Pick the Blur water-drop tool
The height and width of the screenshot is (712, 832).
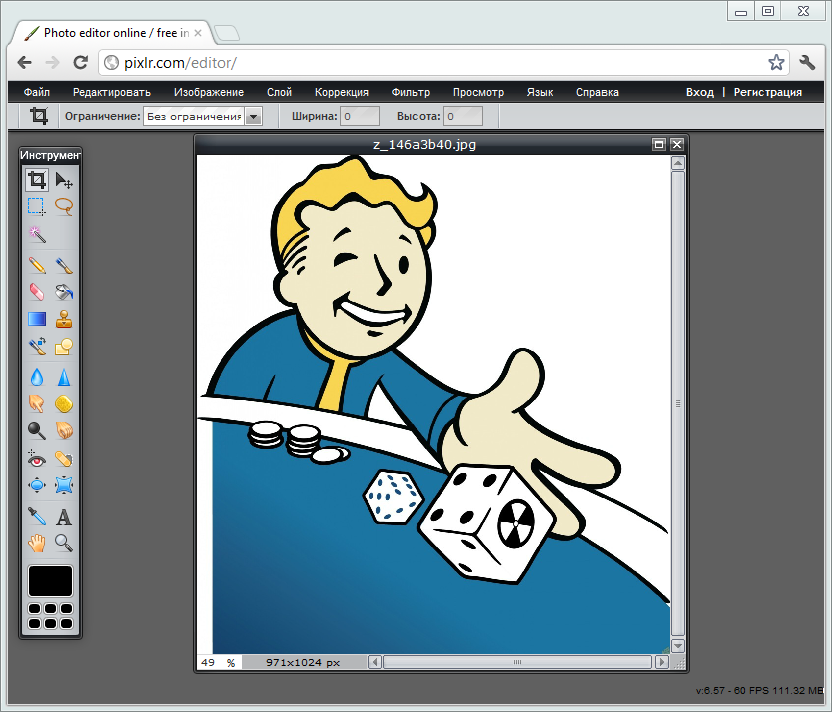(37, 377)
